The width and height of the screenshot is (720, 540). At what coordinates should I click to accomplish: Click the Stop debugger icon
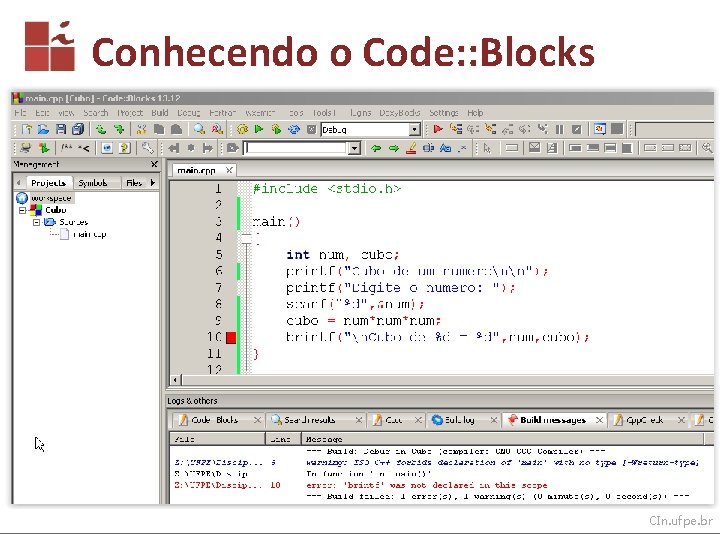click(x=577, y=129)
